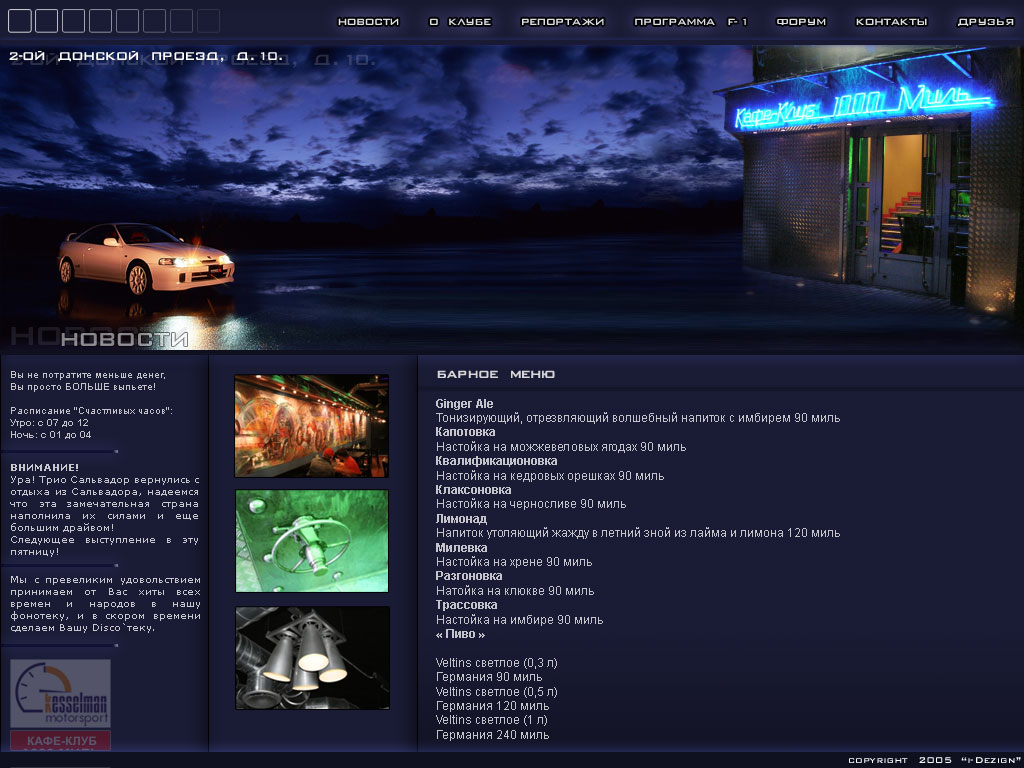Click the neon Кафе-Клуб 1000 Миль sign
This screenshot has width=1024, height=768.
pyautogui.click(x=862, y=106)
